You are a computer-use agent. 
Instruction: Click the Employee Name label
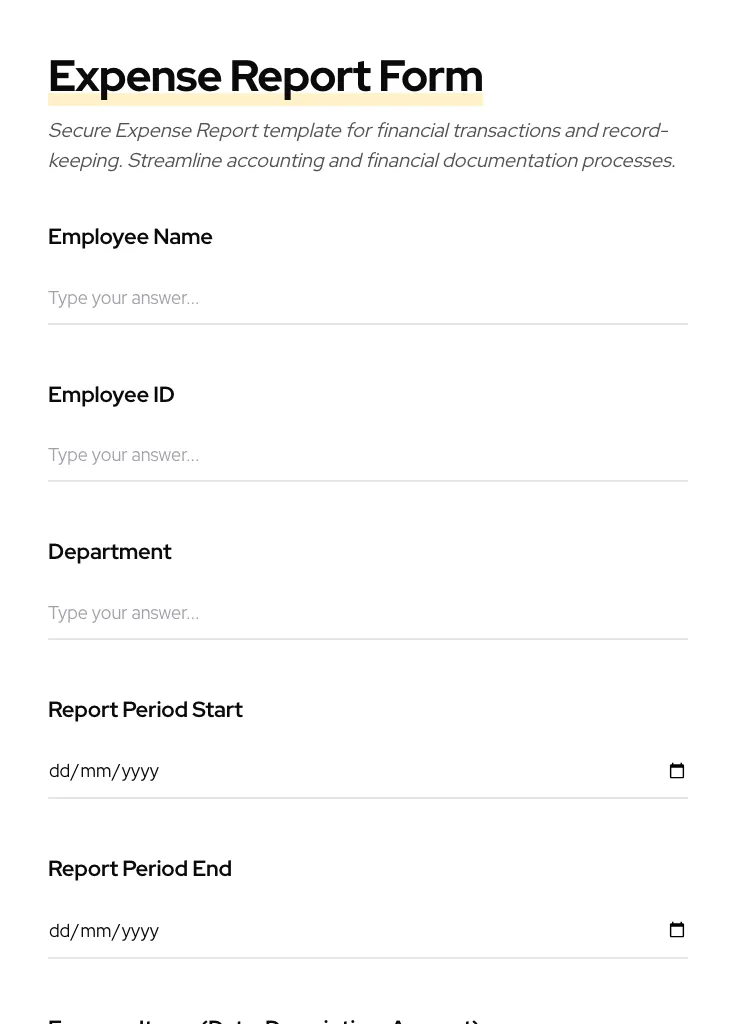tap(130, 237)
